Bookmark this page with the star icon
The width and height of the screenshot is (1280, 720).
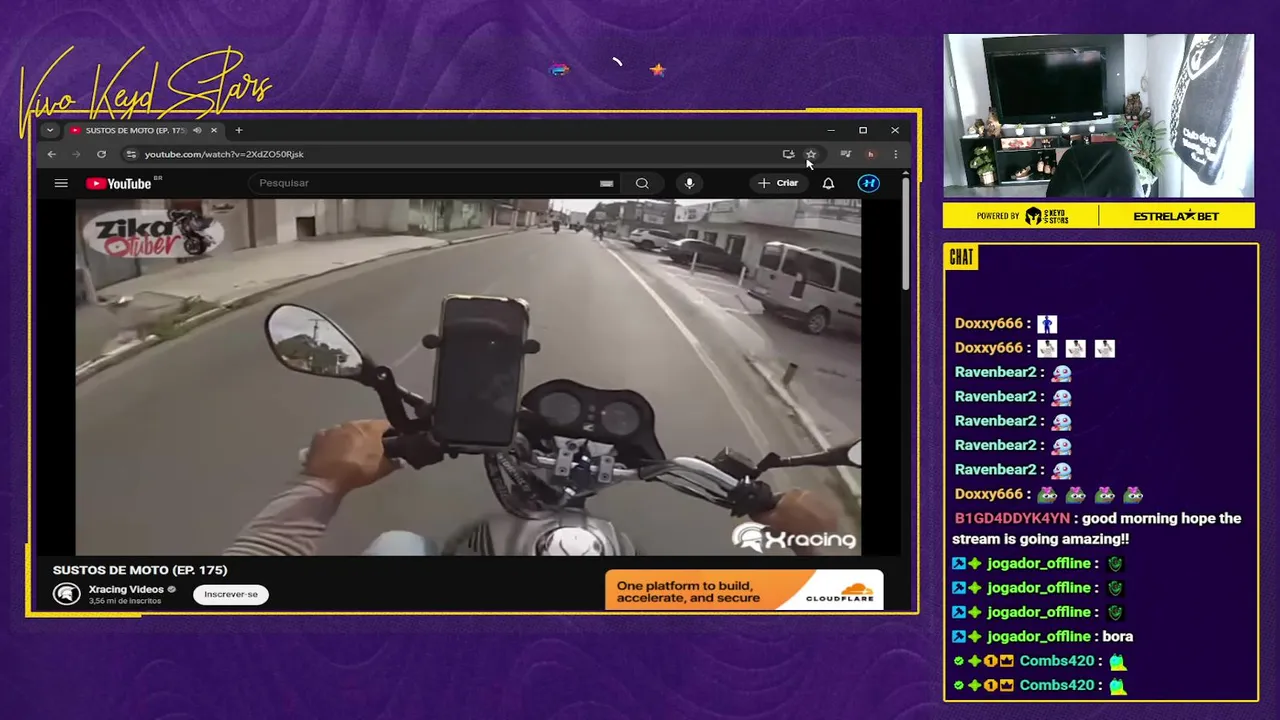pyautogui.click(x=811, y=154)
